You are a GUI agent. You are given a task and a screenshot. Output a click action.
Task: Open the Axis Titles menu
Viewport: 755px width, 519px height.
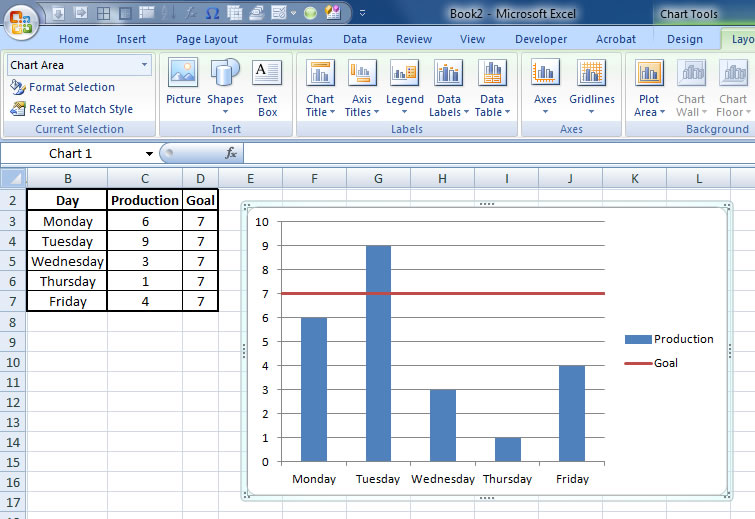pyautogui.click(x=362, y=88)
